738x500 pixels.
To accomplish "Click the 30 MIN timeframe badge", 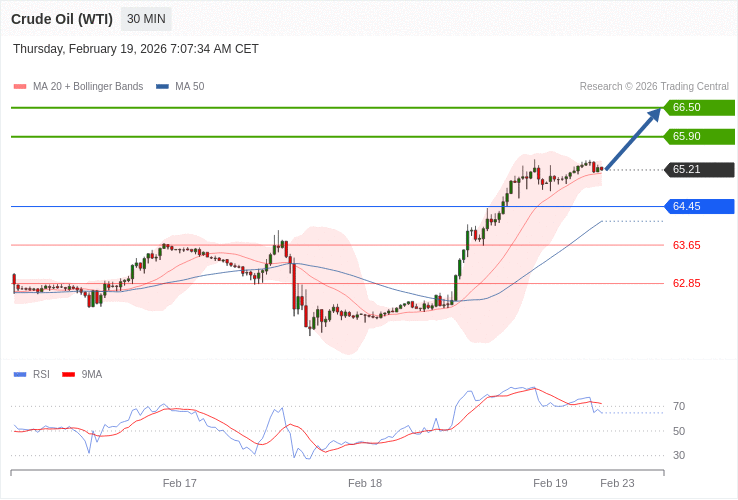I will tap(146, 19).
